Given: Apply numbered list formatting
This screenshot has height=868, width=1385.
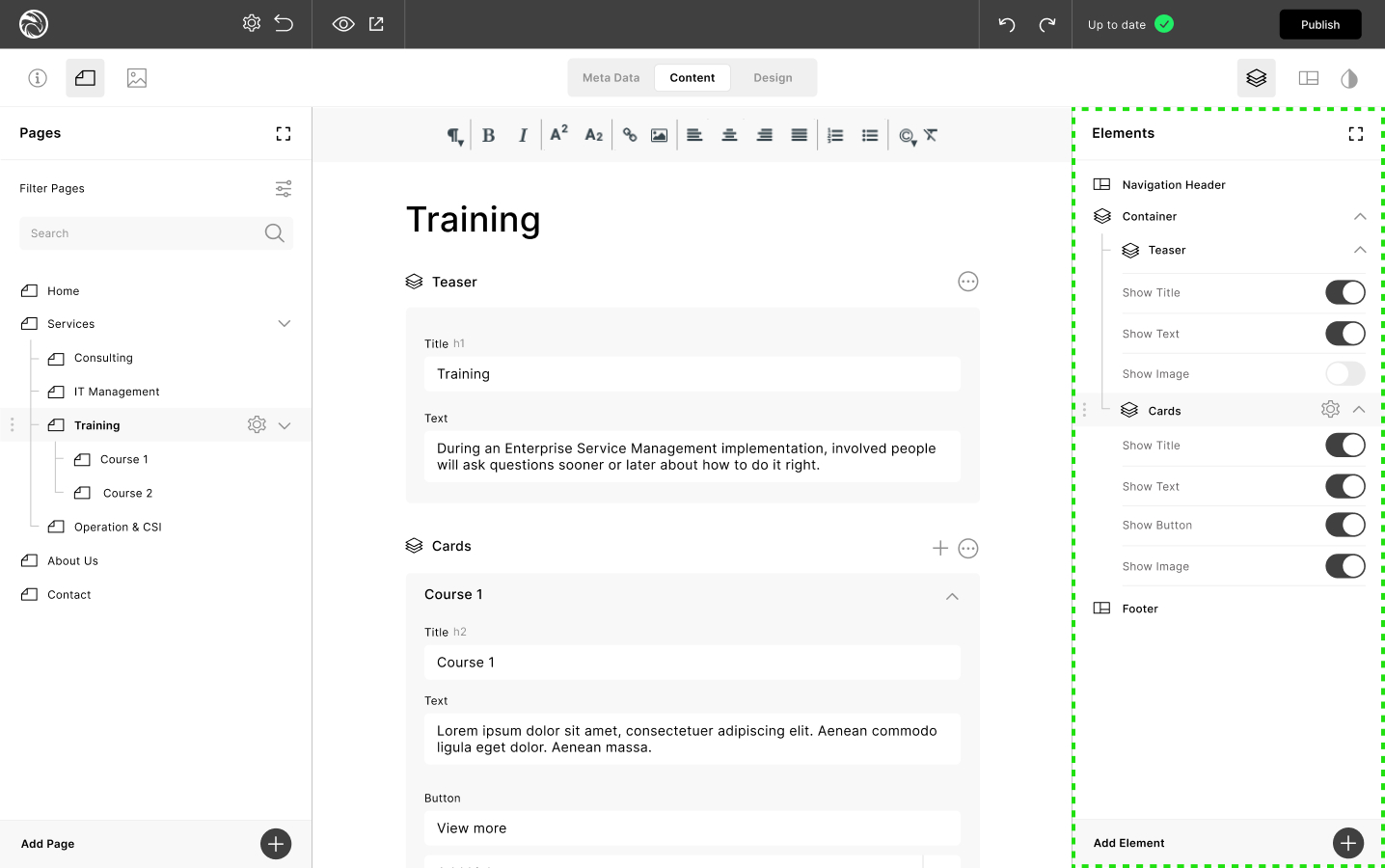Looking at the screenshot, I should coord(835,135).
